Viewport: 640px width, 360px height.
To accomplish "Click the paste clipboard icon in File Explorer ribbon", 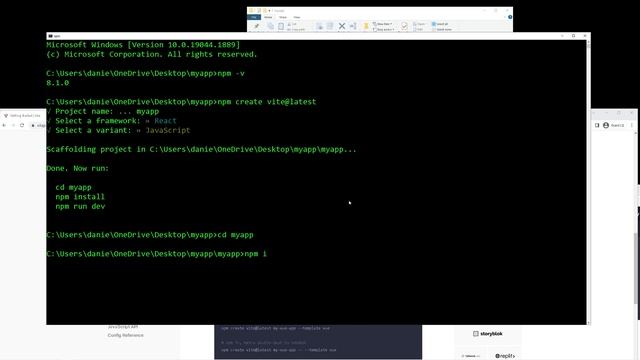I will pos(281,26).
